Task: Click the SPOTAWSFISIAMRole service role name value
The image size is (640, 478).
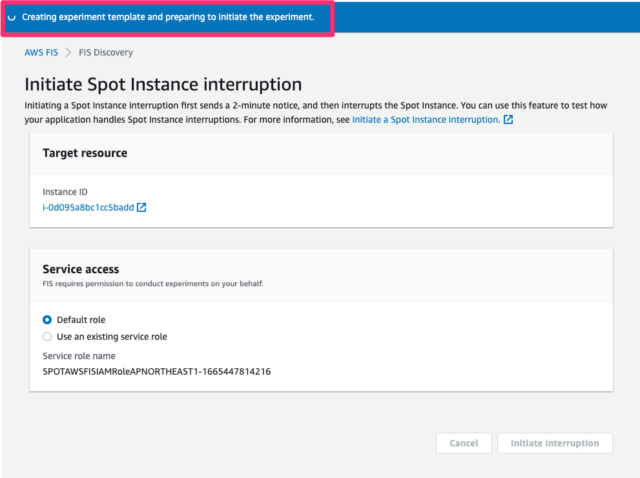Action: point(157,372)
